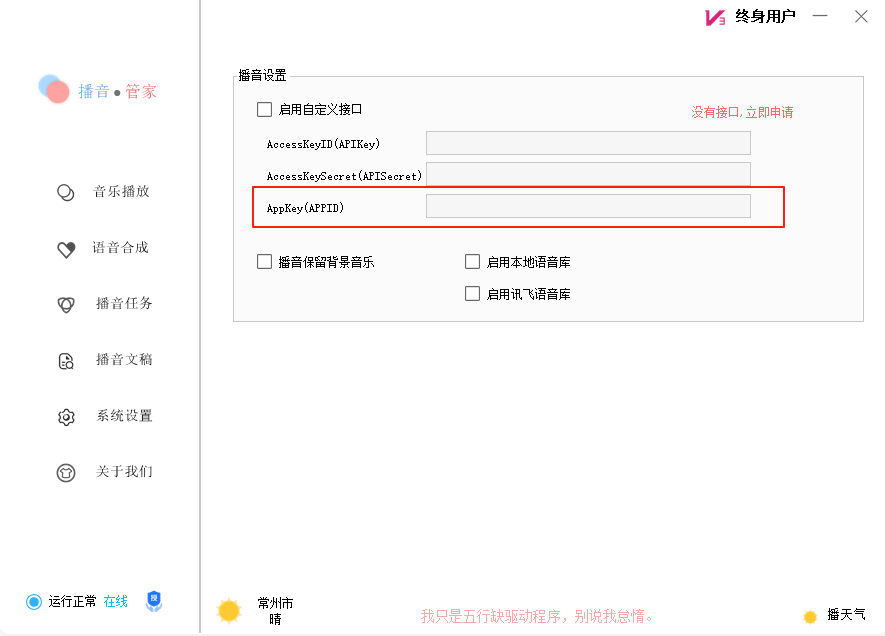Click the 播音设置 group title
885x636 pixels.
coord(262,76)
